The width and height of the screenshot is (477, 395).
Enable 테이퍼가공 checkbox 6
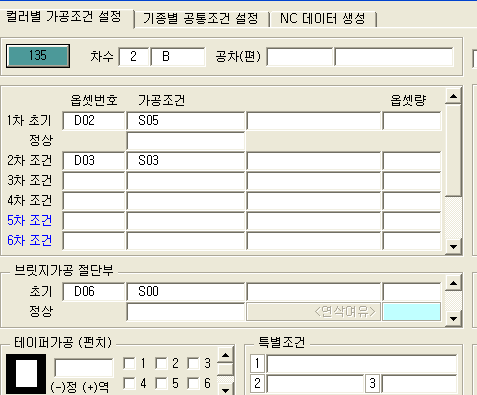coord(193,383)
